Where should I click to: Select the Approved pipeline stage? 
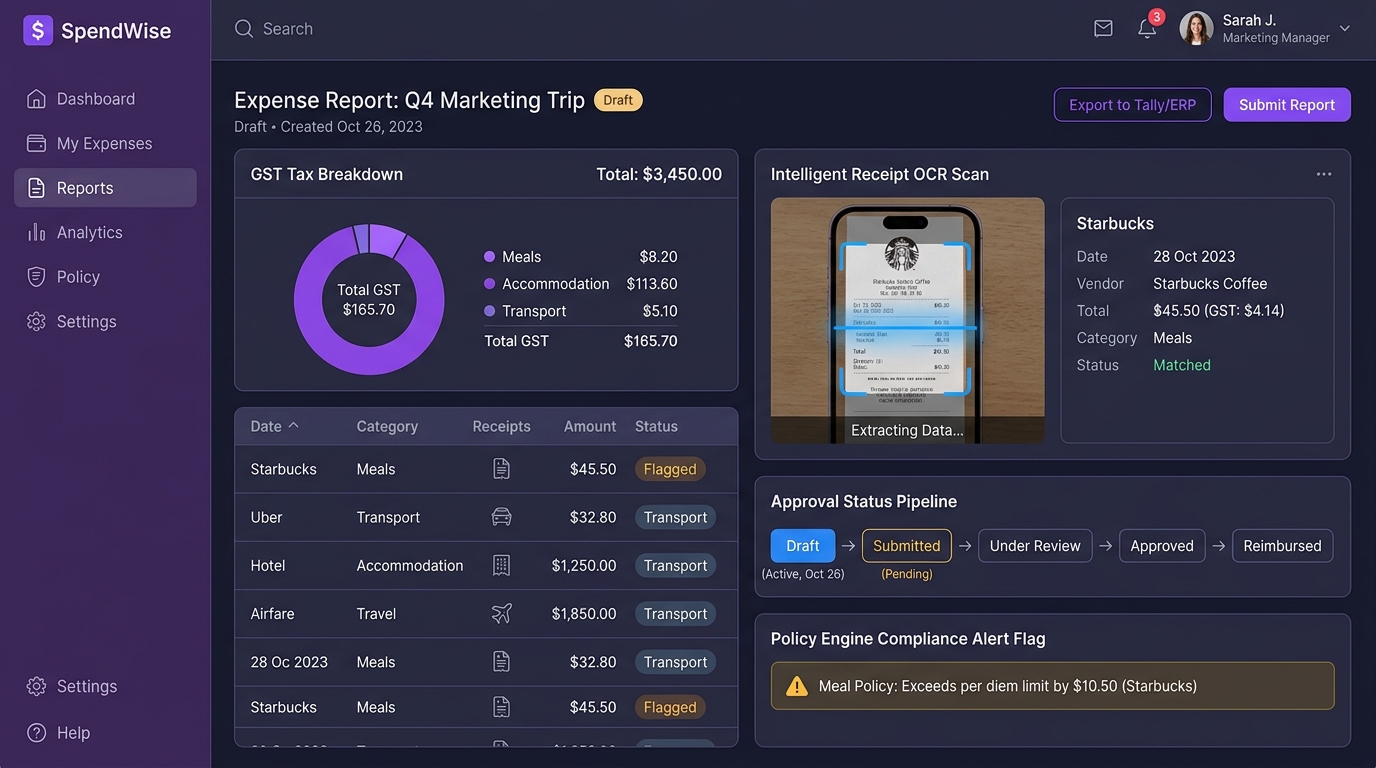tap(1162, 546)
